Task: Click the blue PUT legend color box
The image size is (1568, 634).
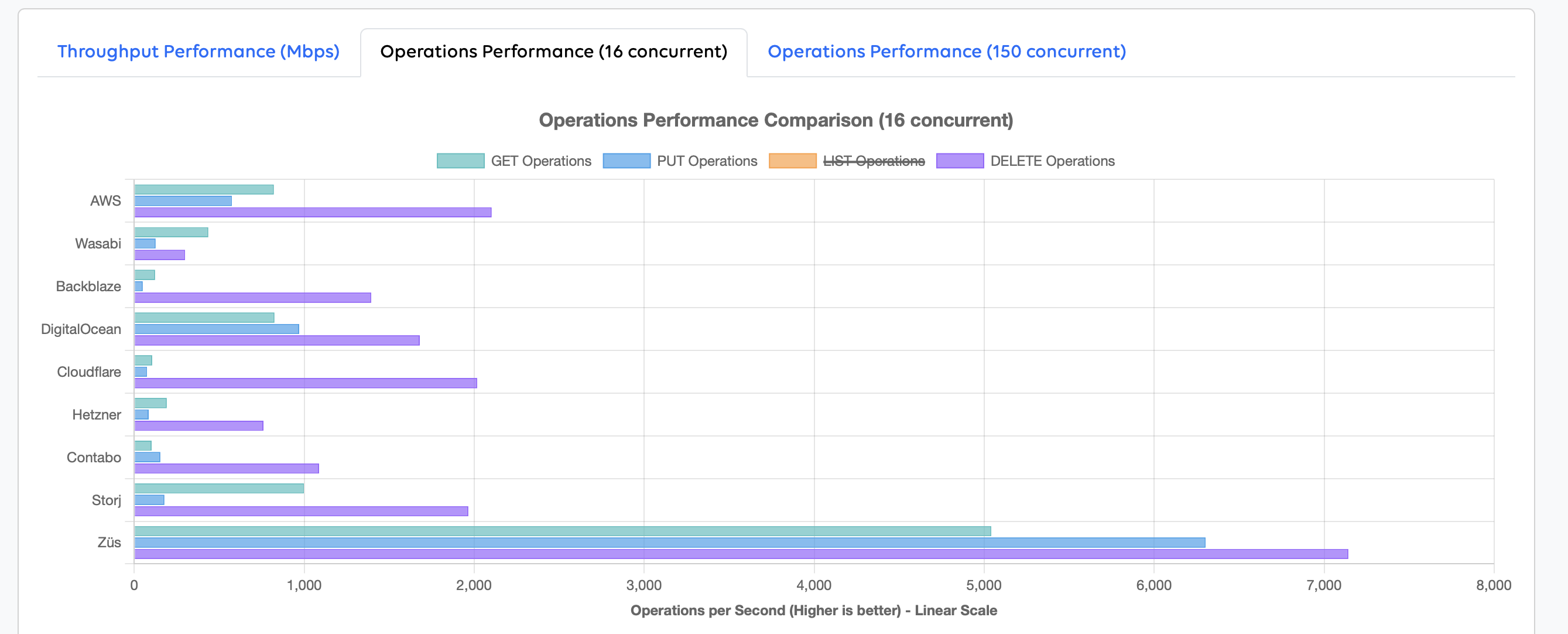Action: pyautogui.click(x=626, y=161)
